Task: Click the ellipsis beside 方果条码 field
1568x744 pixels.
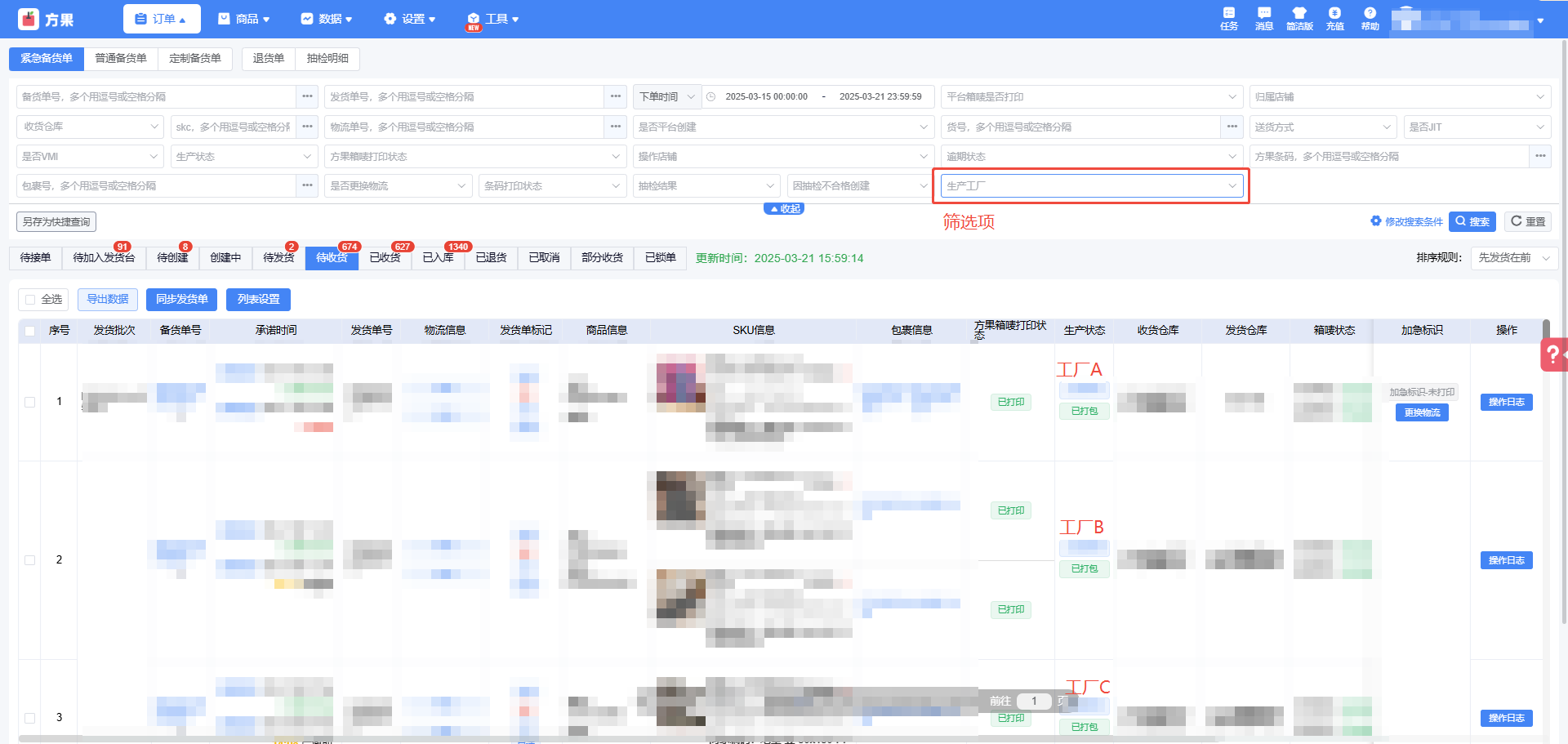Action: tap(1540, 156)
